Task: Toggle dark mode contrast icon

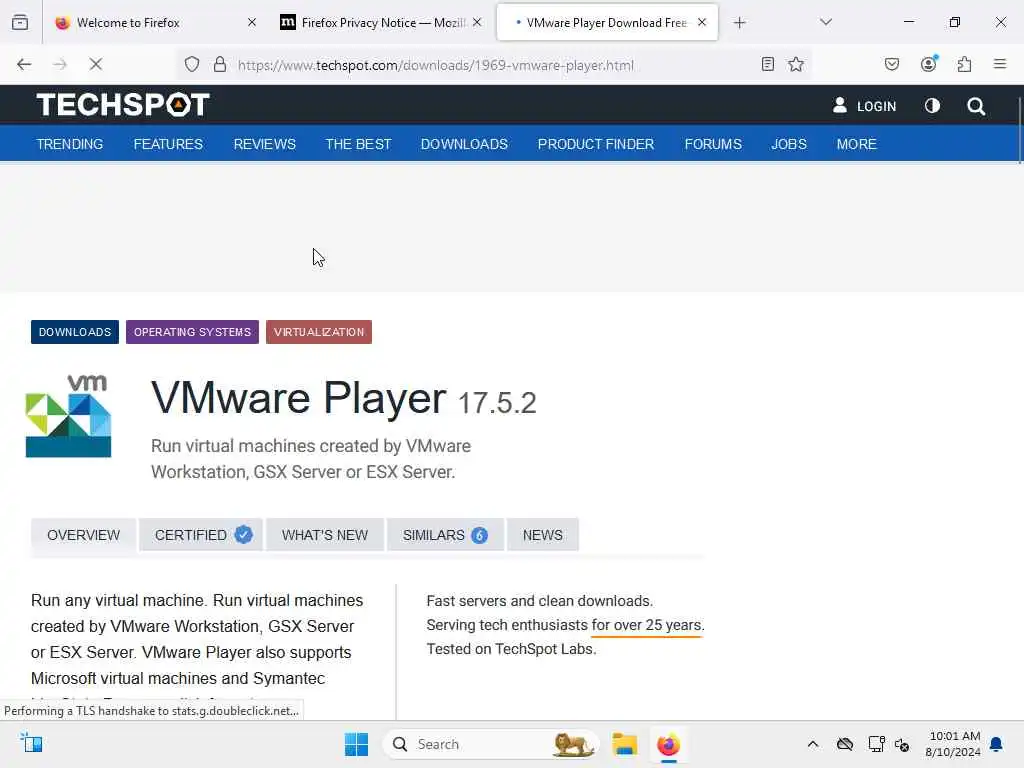Action: [932, 106]
